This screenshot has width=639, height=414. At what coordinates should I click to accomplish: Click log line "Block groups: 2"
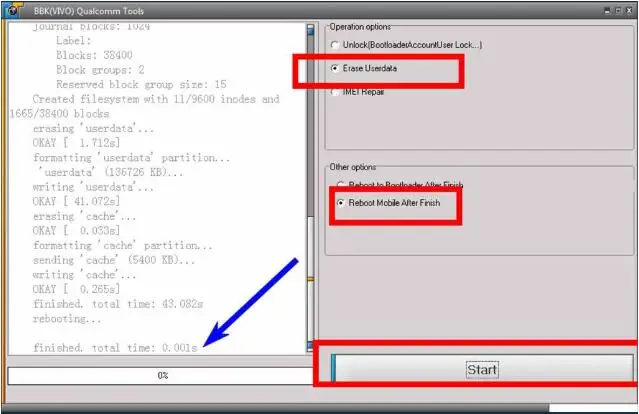[100, 70]
